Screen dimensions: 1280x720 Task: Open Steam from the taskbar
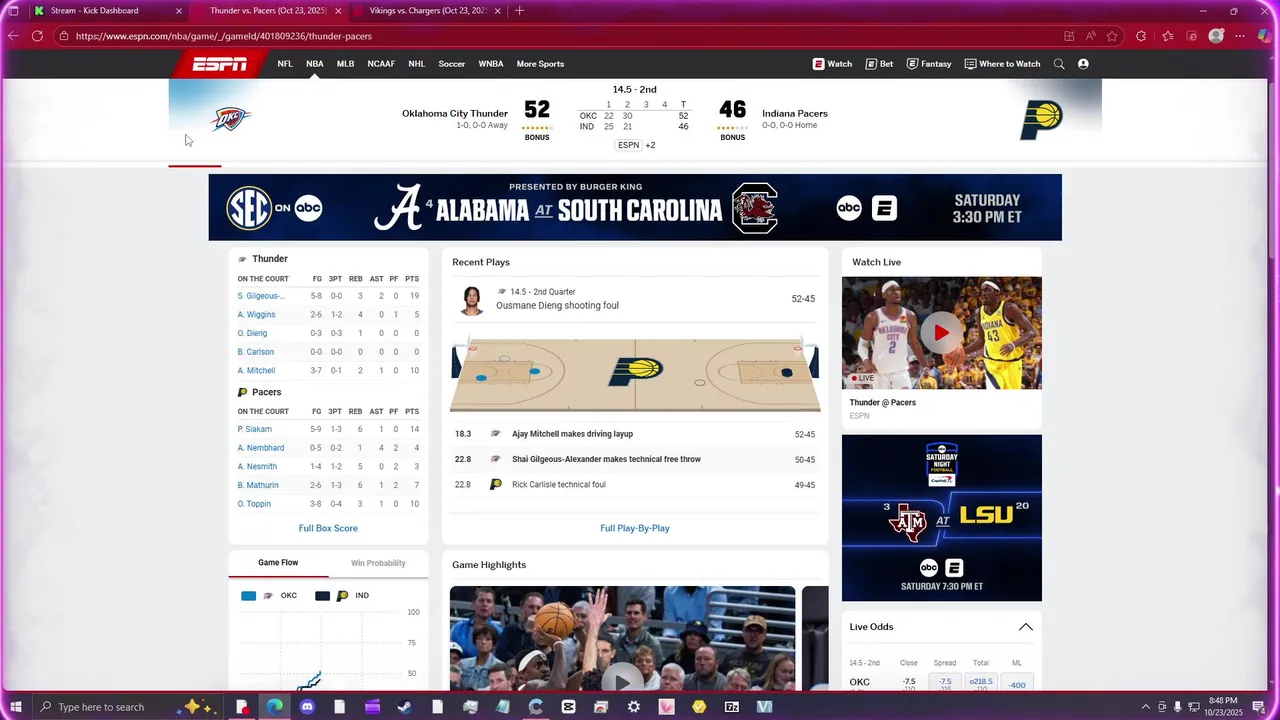click(404, 707)
